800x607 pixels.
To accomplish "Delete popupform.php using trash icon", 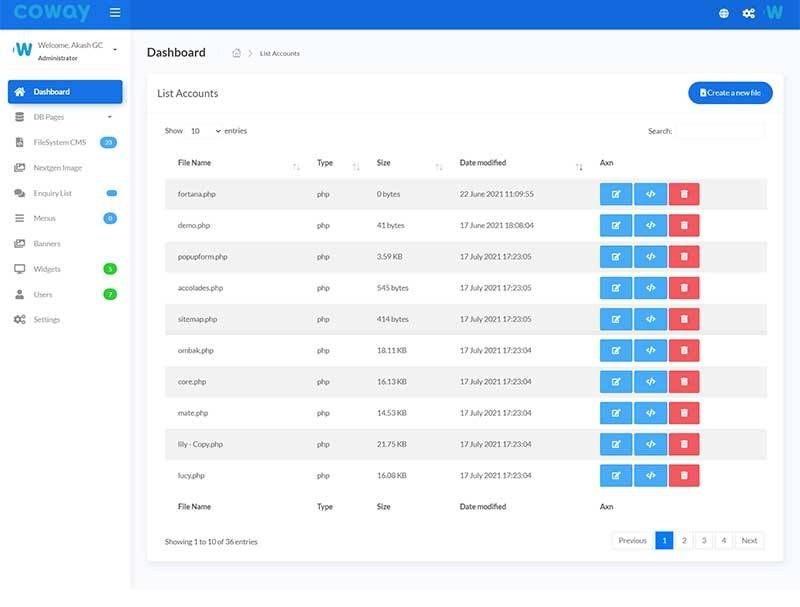I will pyautogui.click(x=684, y=257).
